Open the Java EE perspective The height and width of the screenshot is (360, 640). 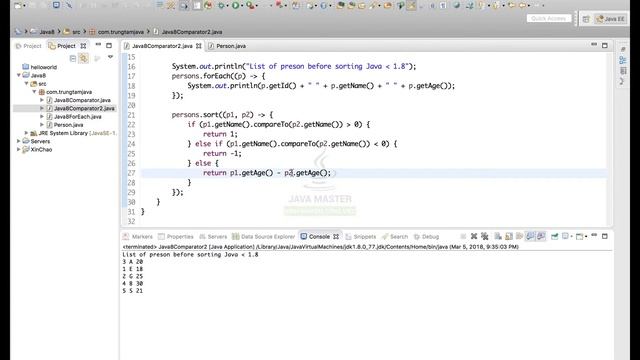point(611,19)
